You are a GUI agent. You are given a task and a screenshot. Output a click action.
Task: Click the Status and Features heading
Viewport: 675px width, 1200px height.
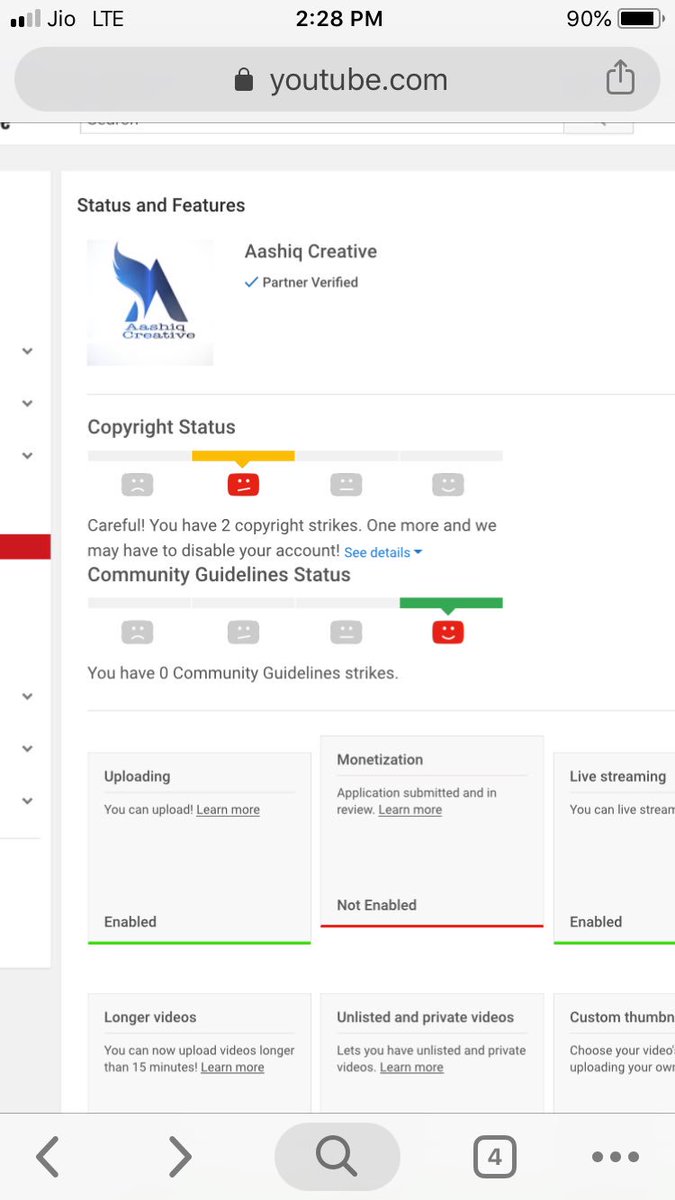(161, 205)
